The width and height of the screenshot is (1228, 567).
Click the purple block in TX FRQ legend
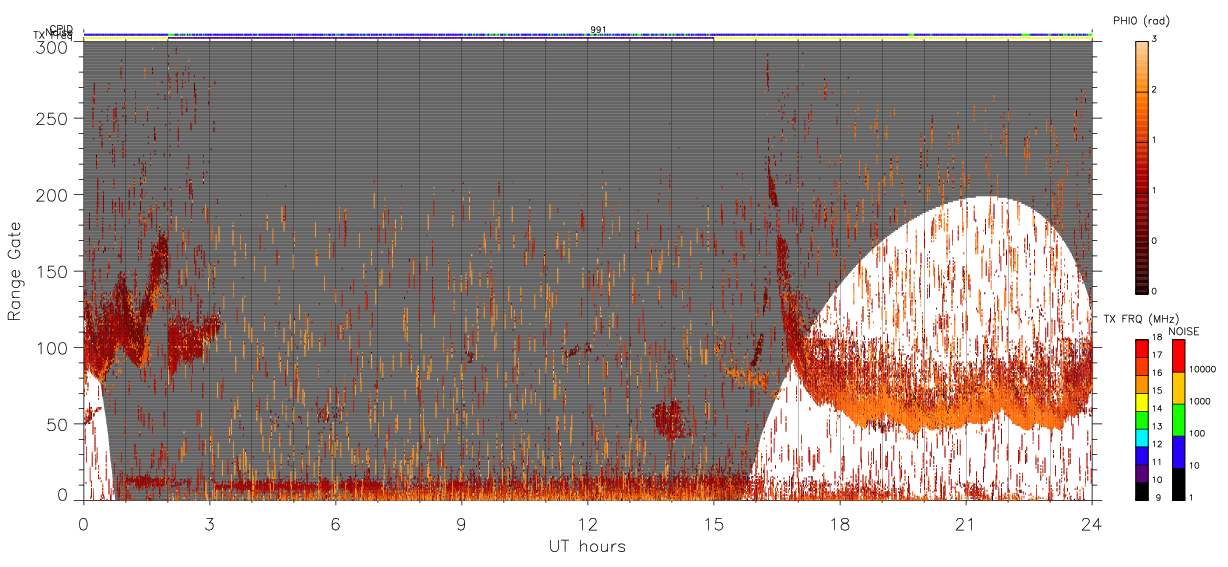1141,475
